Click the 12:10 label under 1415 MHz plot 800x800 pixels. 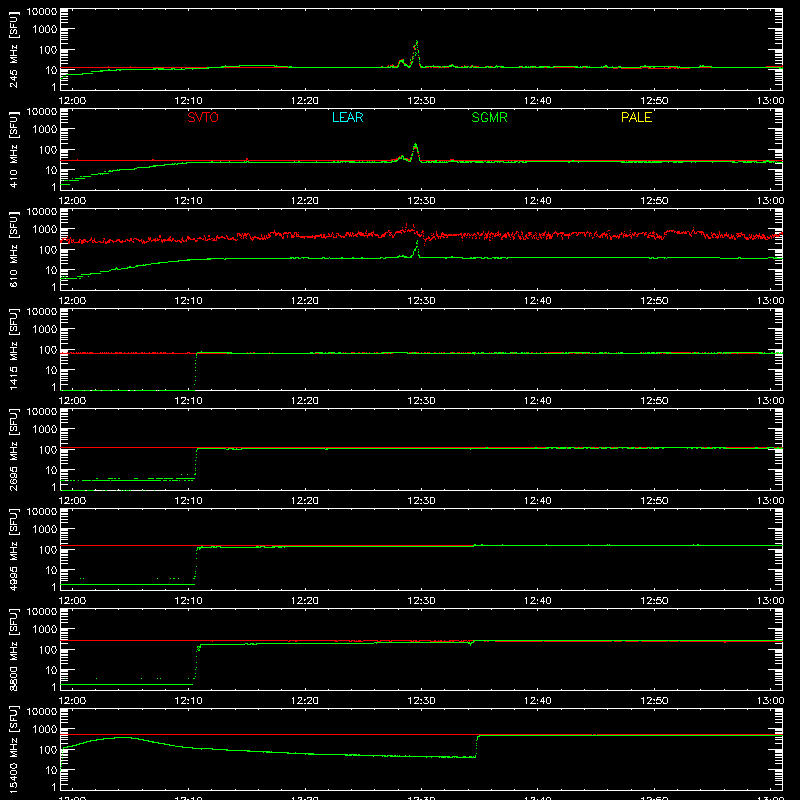[189, 401]
